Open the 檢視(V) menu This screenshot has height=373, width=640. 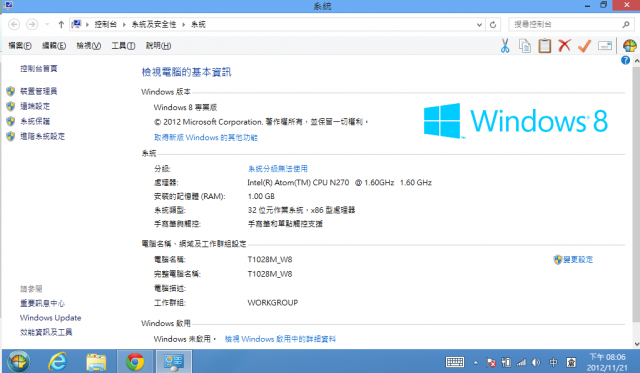click(89, 46)
